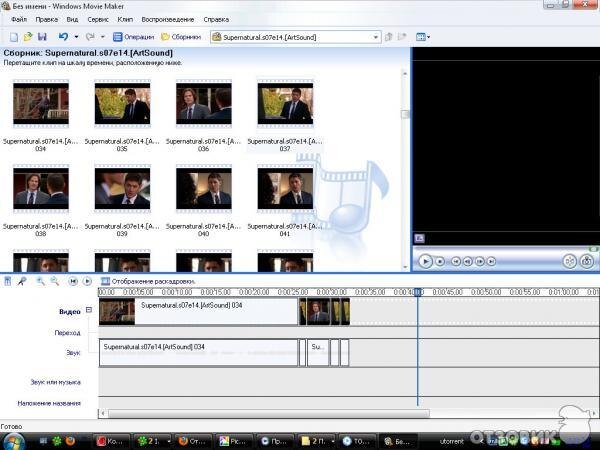Viewport: 600px width, 450px height.
Task: Open the Справка menu
Action: pyautogui.click(x=216, y=20)
